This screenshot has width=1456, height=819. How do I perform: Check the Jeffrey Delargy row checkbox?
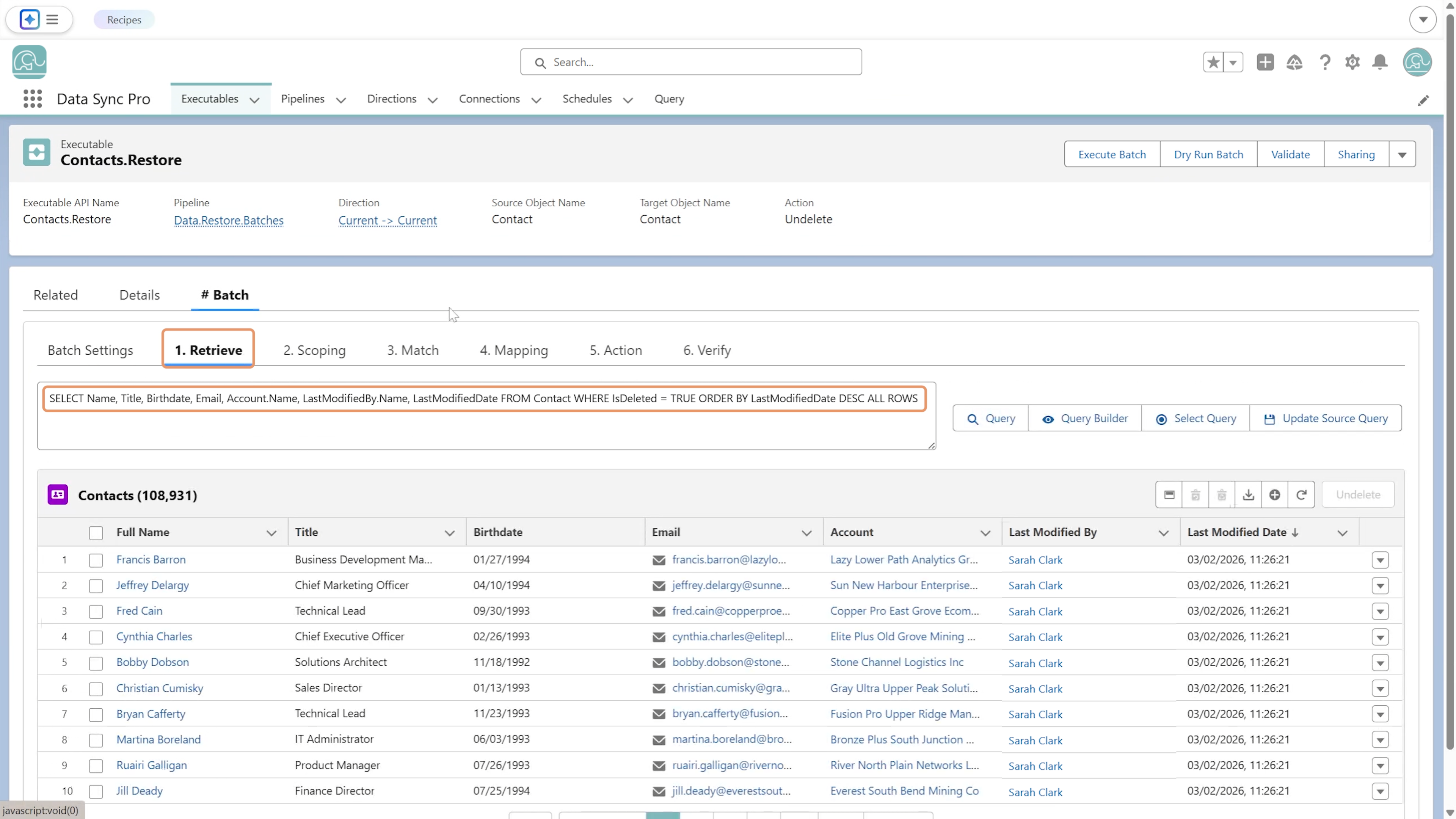pyautogui.click(x=96, y=585)
